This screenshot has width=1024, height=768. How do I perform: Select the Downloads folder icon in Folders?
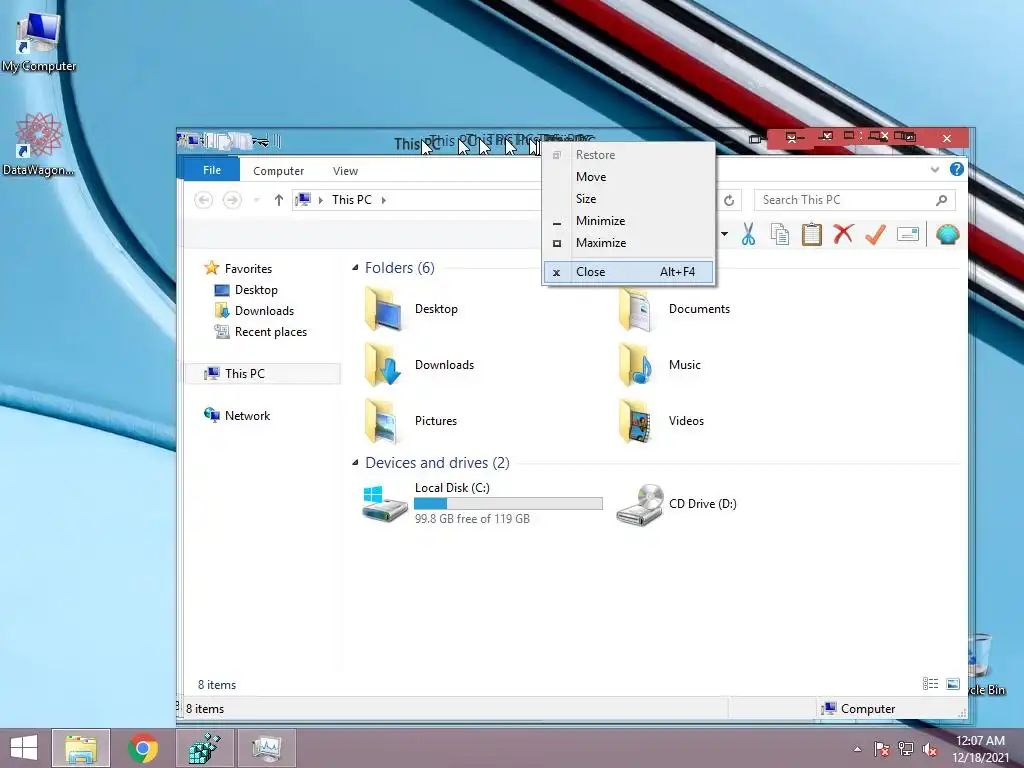click(383, 365)
